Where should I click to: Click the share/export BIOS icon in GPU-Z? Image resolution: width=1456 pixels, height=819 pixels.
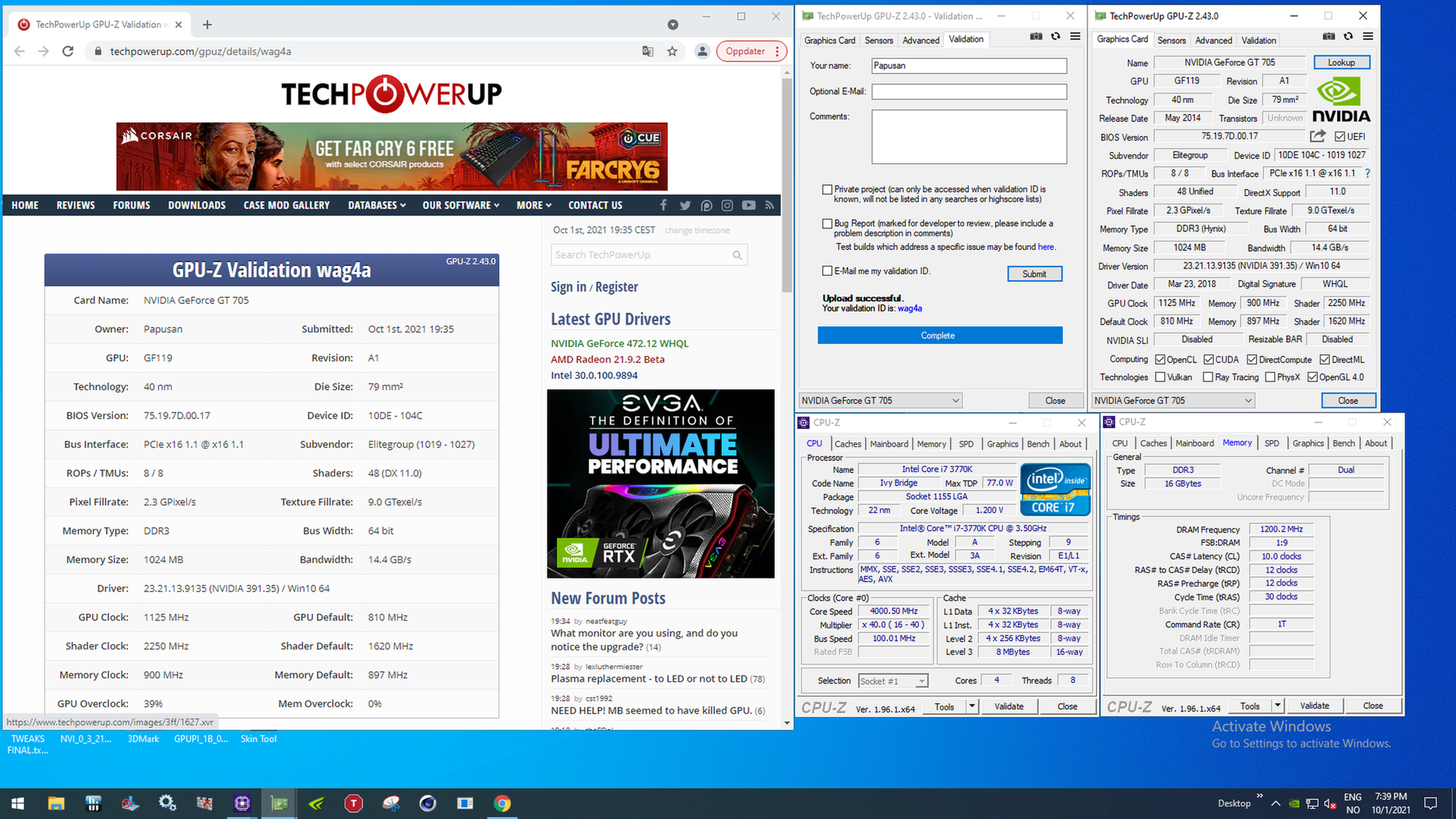pos(1318,136)
